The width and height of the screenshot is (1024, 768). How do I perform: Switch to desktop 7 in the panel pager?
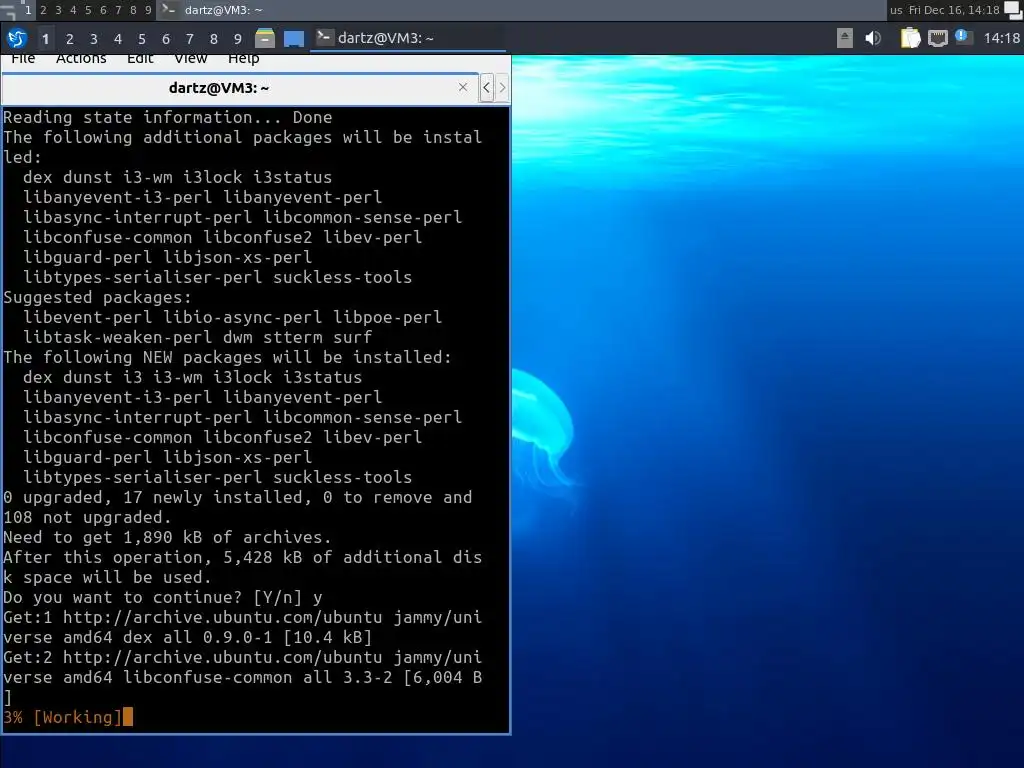pos(189,39)
